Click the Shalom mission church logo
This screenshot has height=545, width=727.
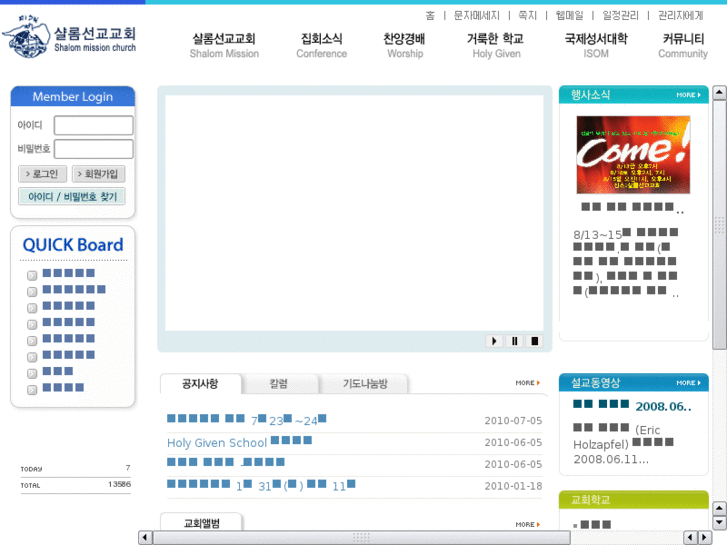pyautogui.click(x=70, y=36)
